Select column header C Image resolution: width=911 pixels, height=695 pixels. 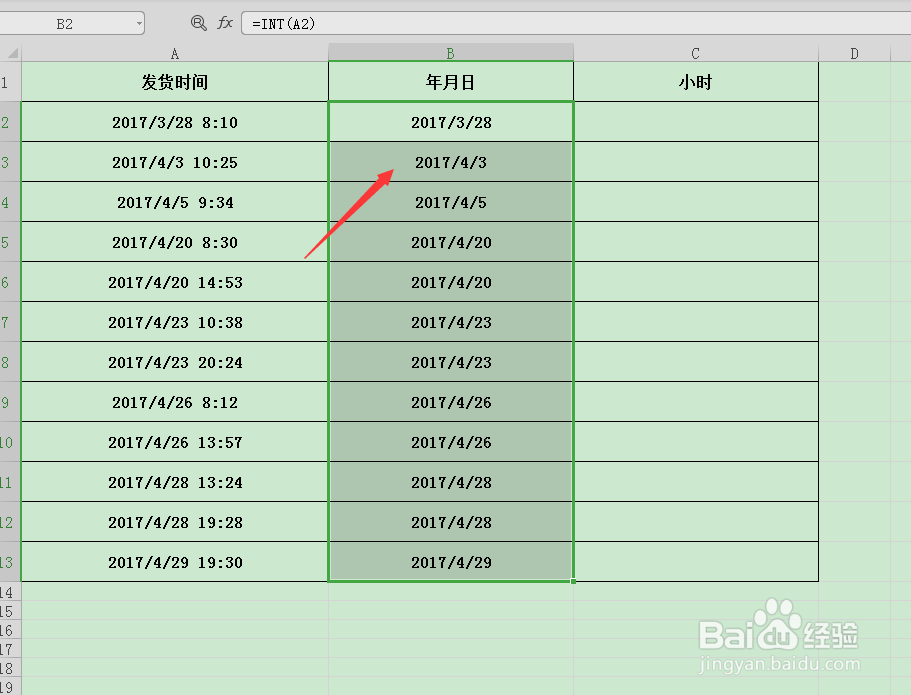coord(696,52)
